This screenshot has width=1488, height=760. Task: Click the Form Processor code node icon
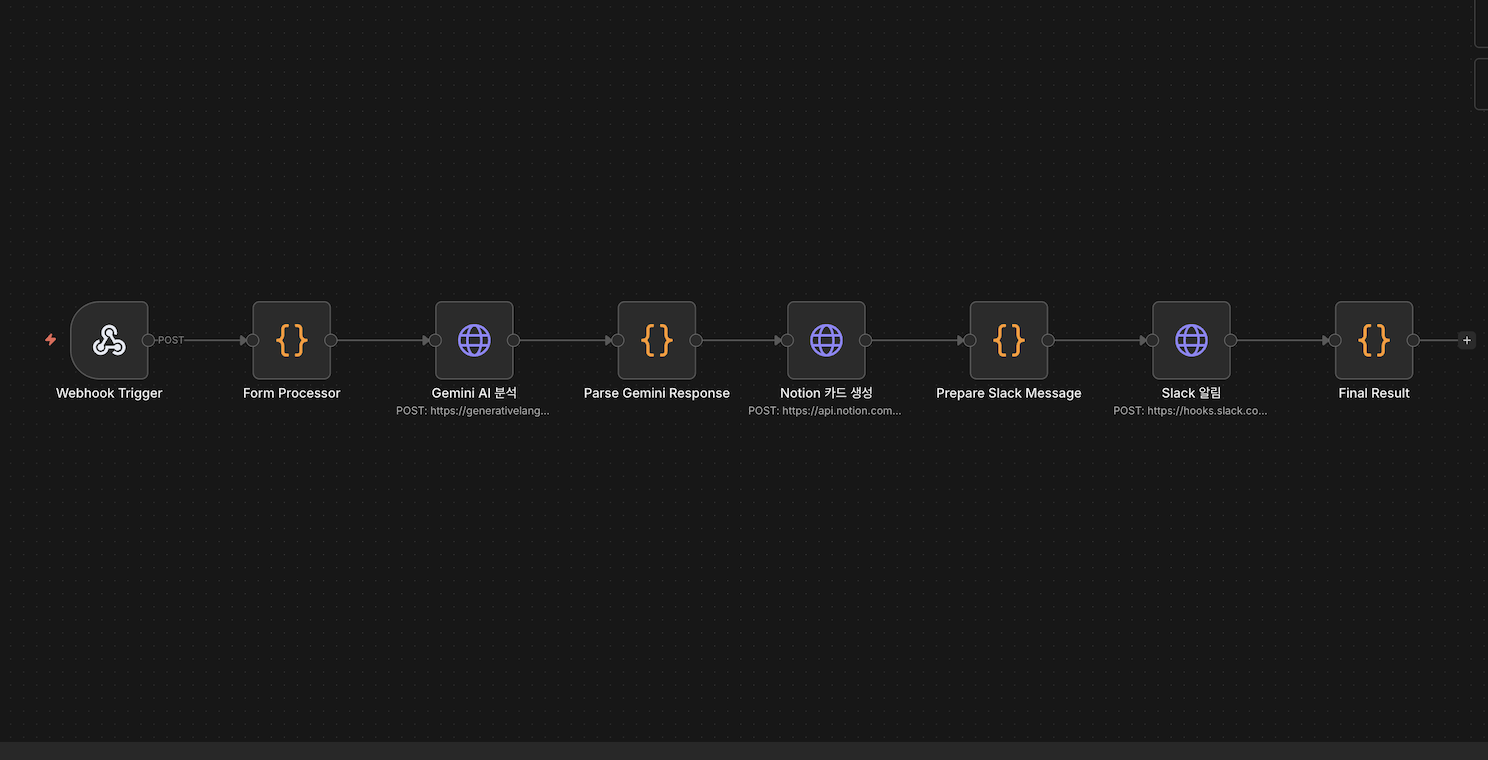(x=291, y=340)
